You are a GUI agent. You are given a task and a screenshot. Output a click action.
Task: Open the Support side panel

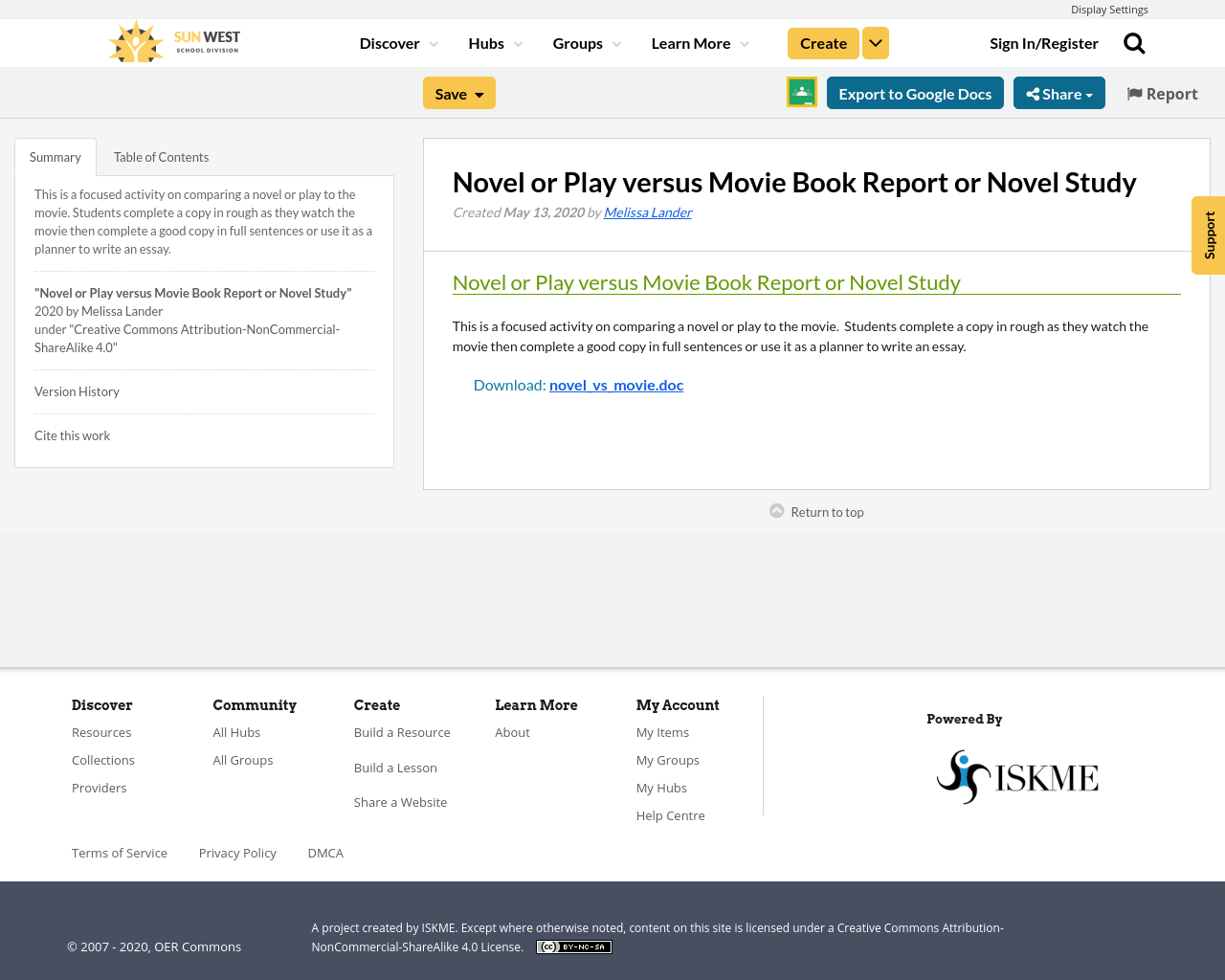1207,234
